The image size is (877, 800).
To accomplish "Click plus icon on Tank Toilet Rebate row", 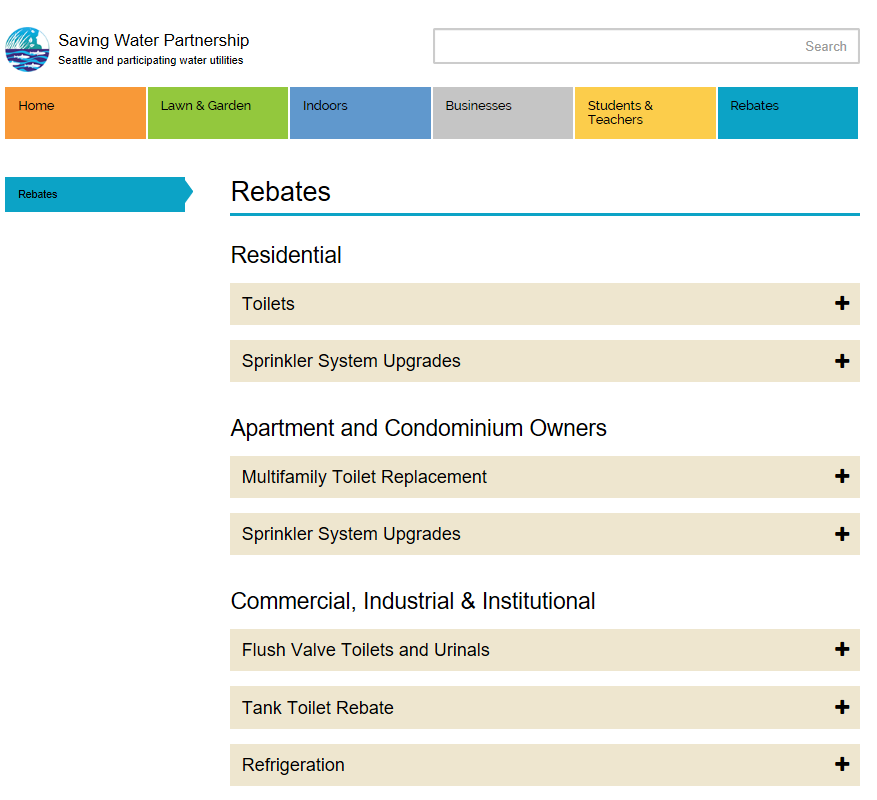I will point(842,708).
